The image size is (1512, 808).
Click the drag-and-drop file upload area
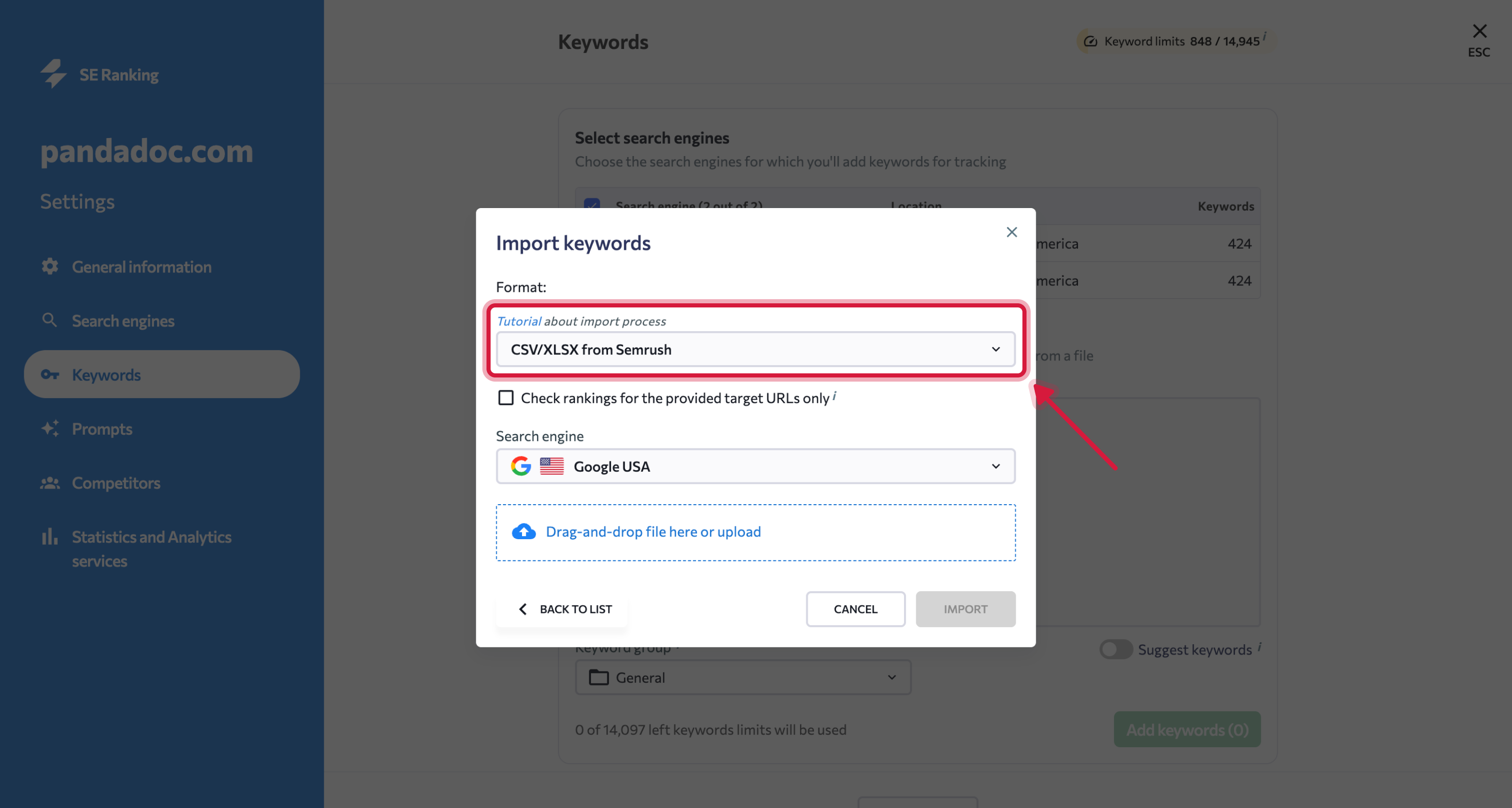point(755,531)
